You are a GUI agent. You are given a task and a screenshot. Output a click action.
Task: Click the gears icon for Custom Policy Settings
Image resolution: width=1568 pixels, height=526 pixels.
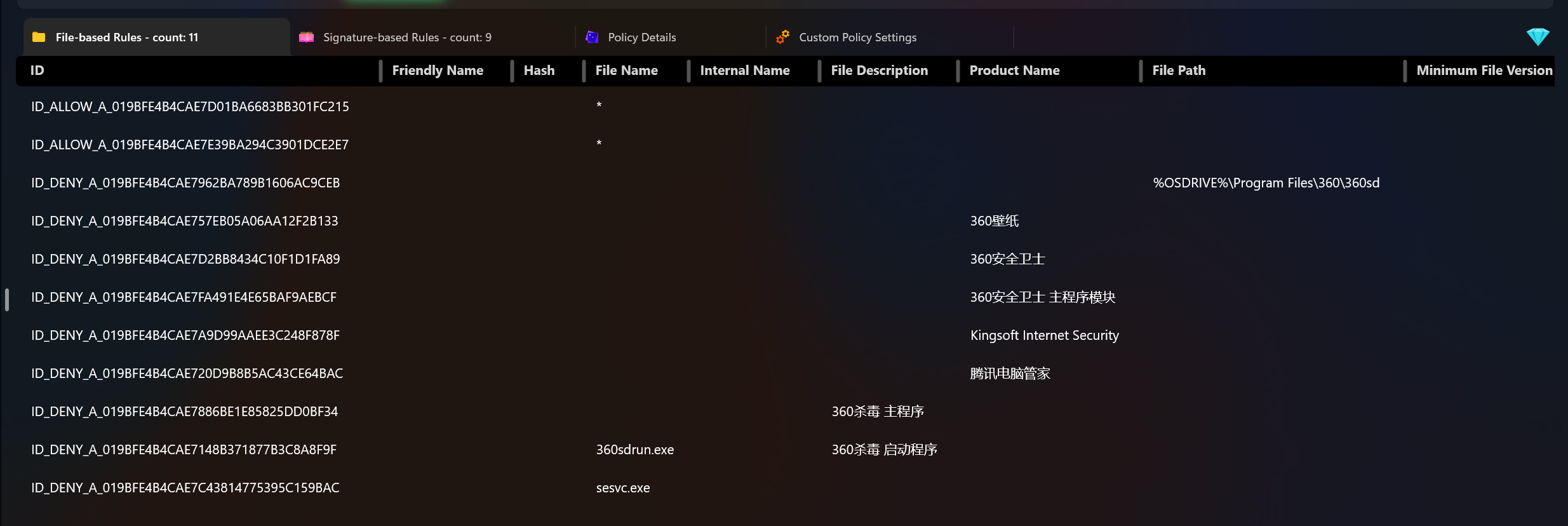coord(782,37)
